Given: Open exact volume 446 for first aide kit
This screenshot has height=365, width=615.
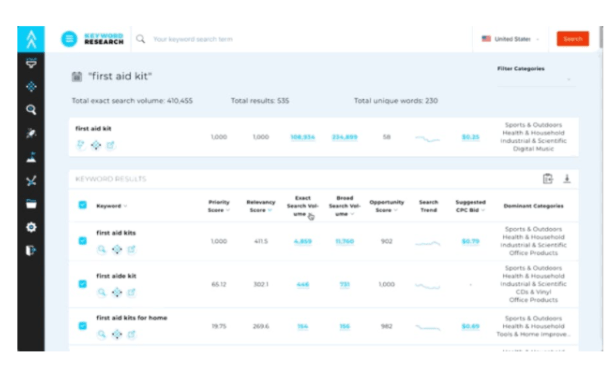Looking at the screenshot, I should [302, 284].
